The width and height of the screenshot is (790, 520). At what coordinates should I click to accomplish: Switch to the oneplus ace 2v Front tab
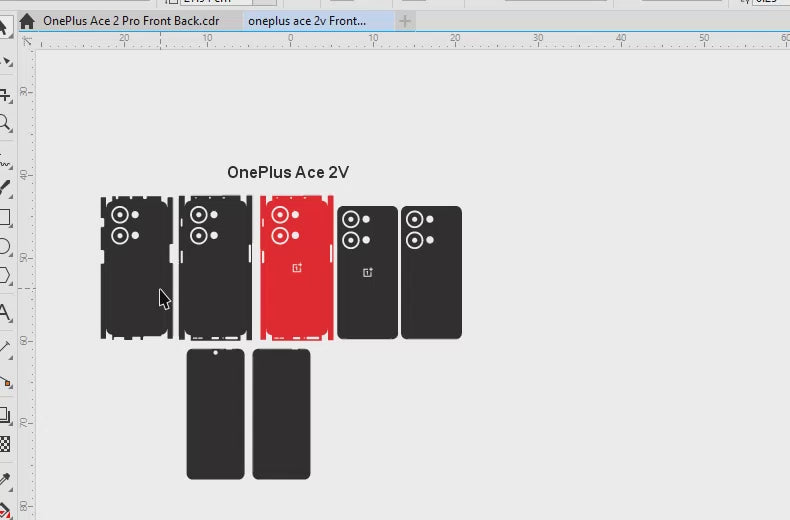pos(307,21)
